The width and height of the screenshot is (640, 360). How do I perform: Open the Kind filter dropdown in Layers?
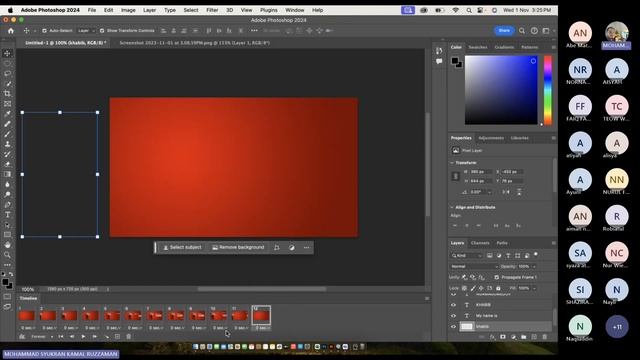pos(467,256)
